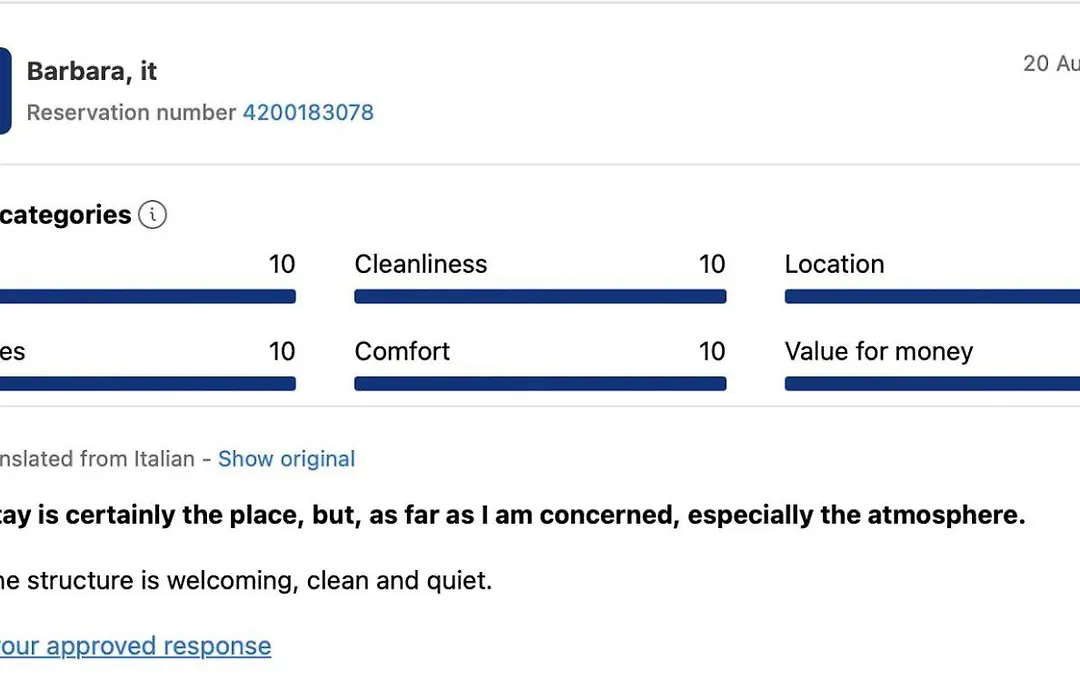Click the Cleanliness category label

click(x=421, y=265)
